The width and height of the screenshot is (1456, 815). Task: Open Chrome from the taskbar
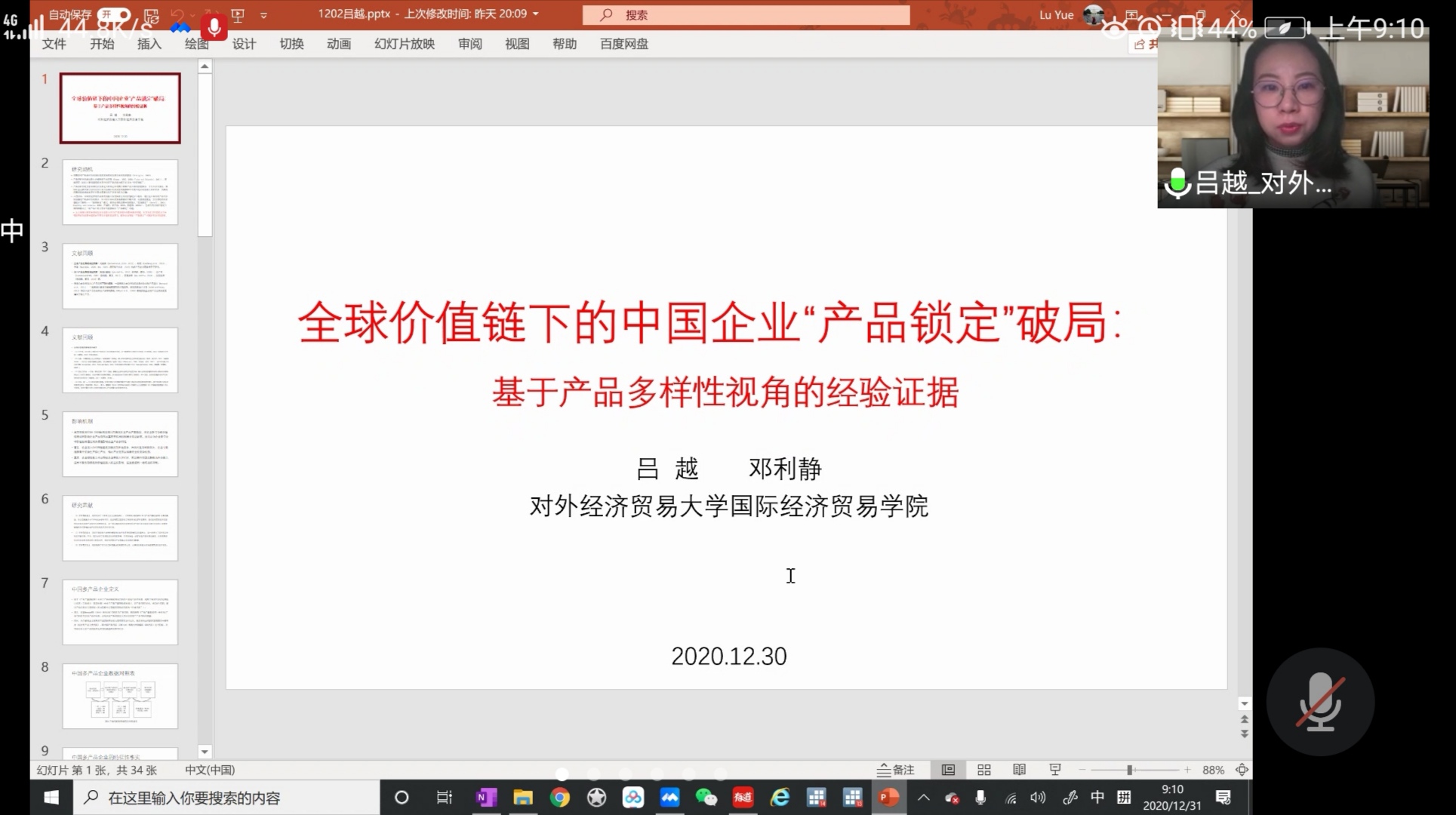coord(559,798)
